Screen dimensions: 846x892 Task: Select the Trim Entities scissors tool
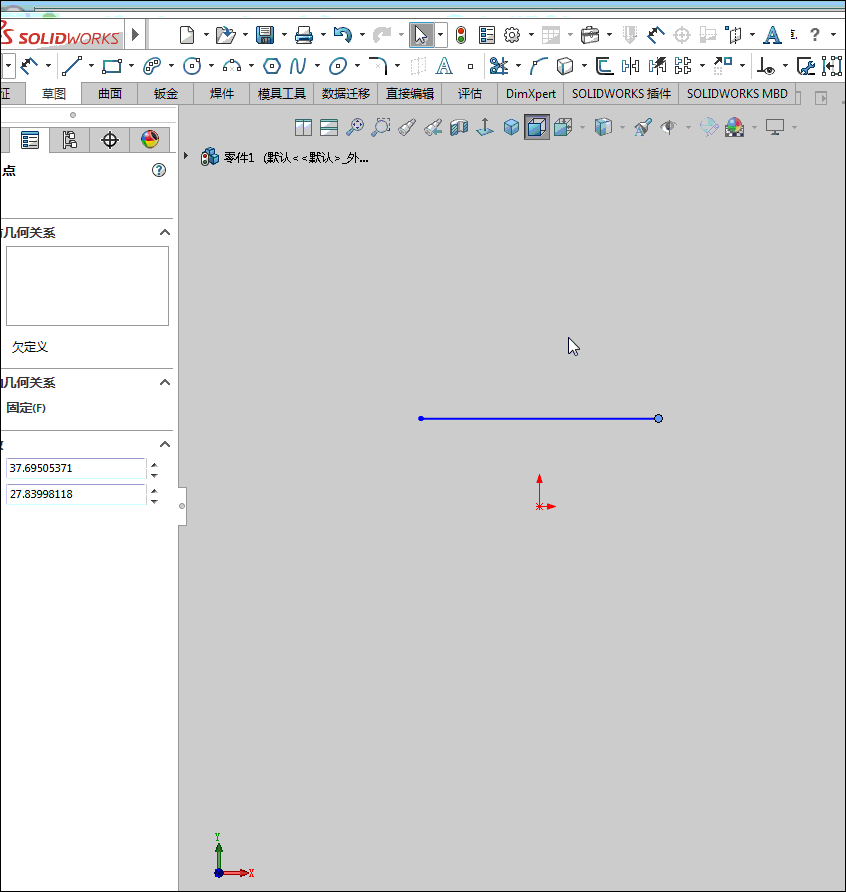coord(499,67)
